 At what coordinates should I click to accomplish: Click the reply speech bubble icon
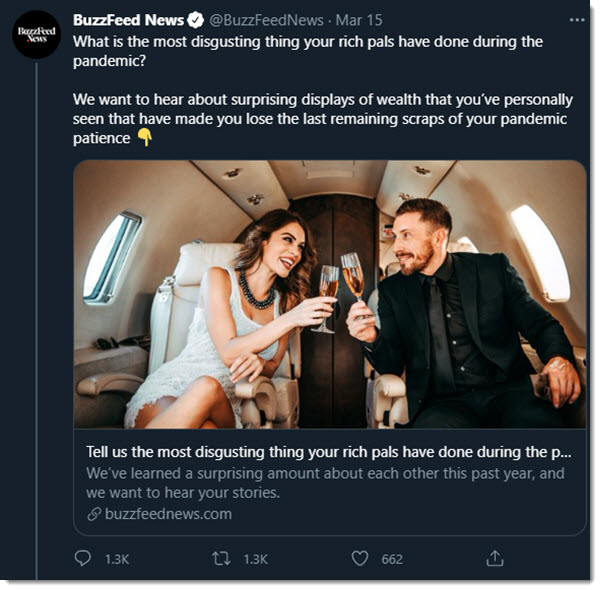[83, 559]
